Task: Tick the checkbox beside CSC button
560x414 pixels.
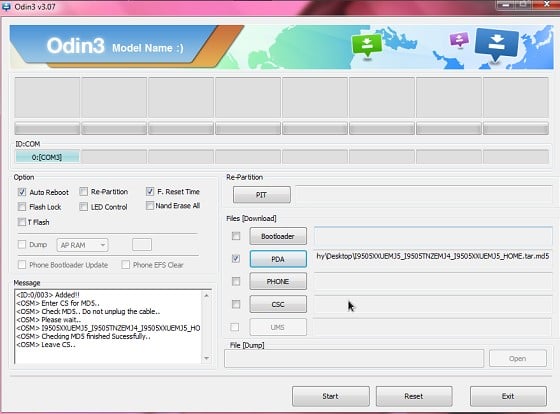Action: click(x=236, y=304)
